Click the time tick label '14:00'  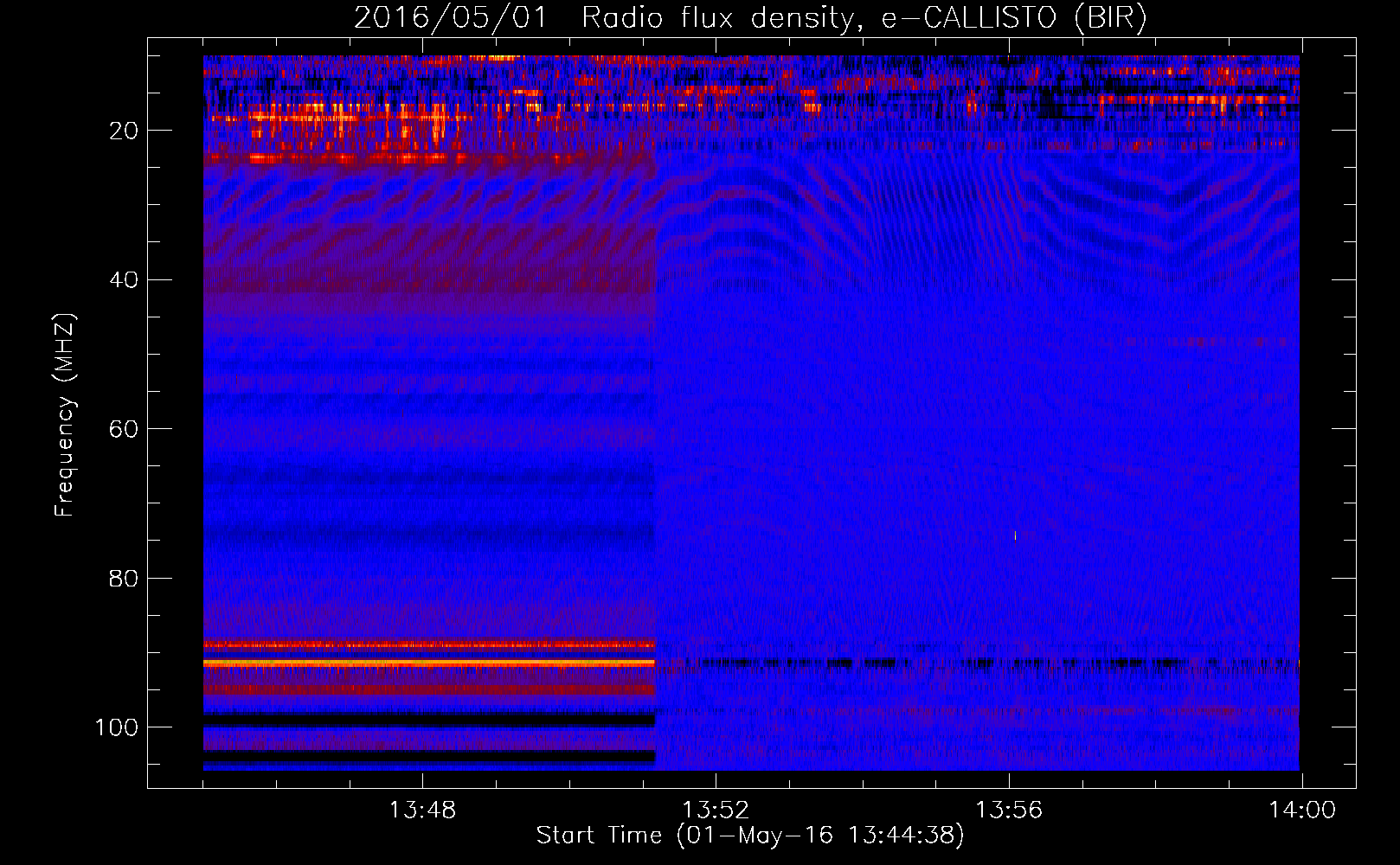1302,811
